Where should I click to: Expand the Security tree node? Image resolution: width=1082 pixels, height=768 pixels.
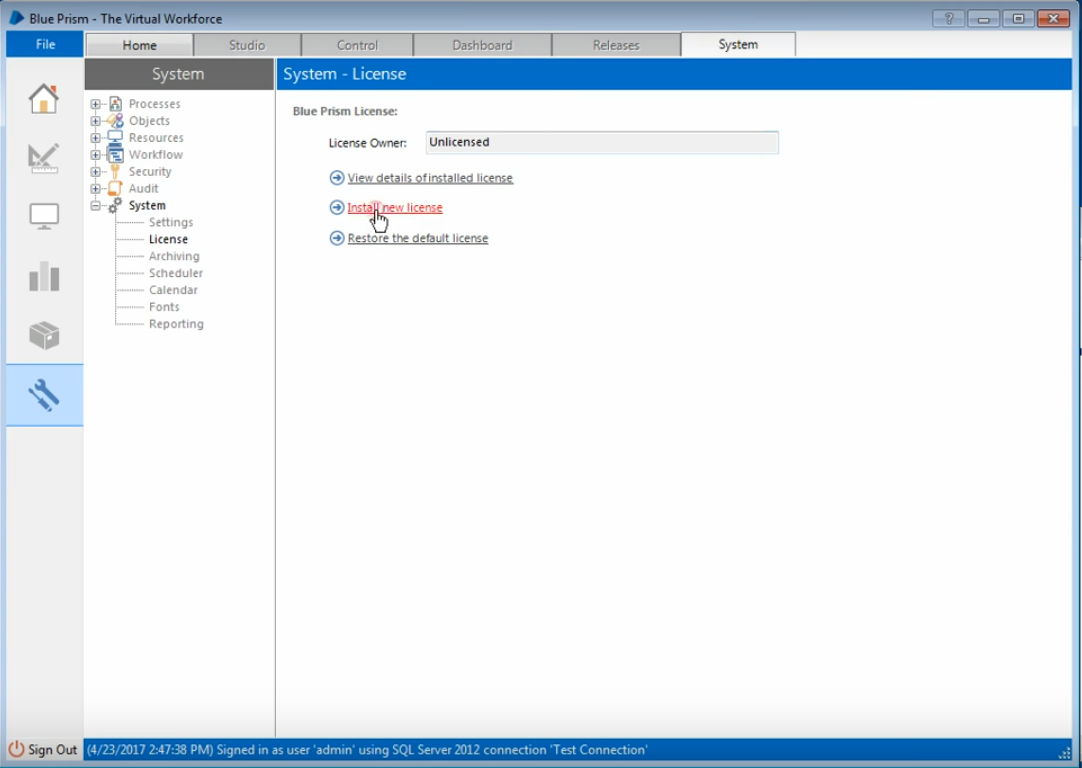pos(95,172)
